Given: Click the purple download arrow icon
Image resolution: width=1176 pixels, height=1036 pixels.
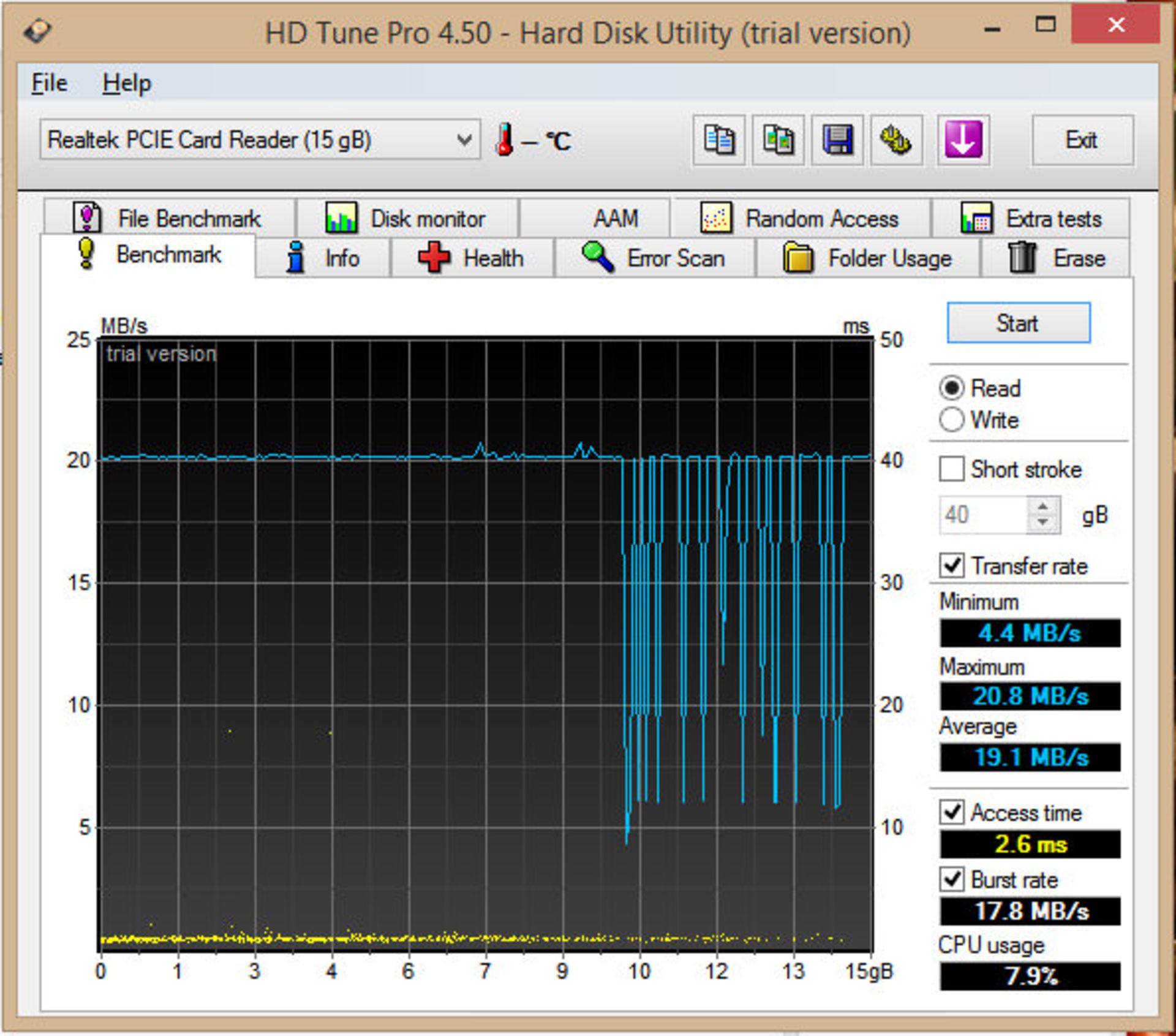Looking at the screenshot, I should click(963, 140).
